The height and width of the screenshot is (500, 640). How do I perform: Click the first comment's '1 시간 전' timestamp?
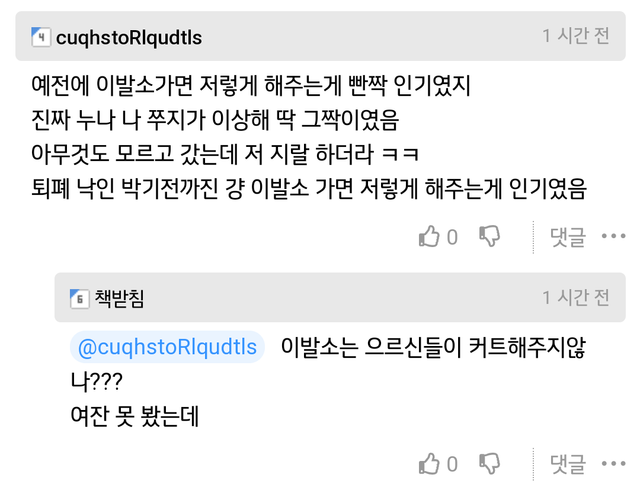pyautogui.click(x=575, y=37)
